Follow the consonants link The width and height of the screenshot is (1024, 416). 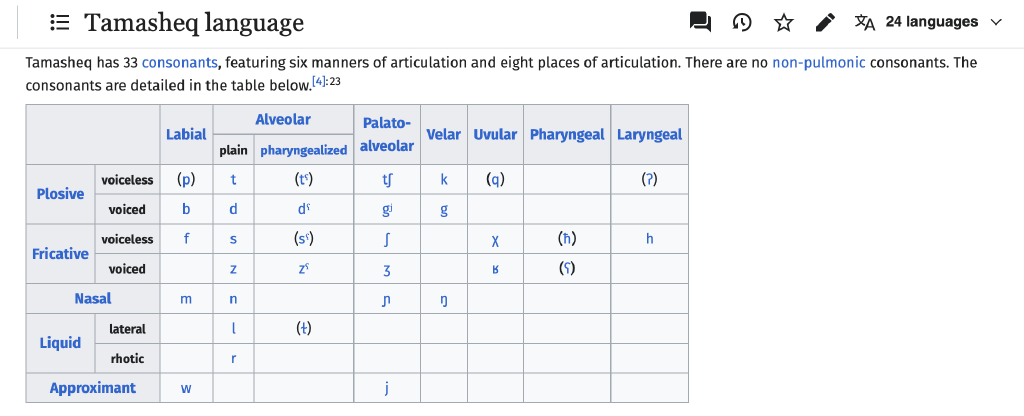(x=180, y=63)
